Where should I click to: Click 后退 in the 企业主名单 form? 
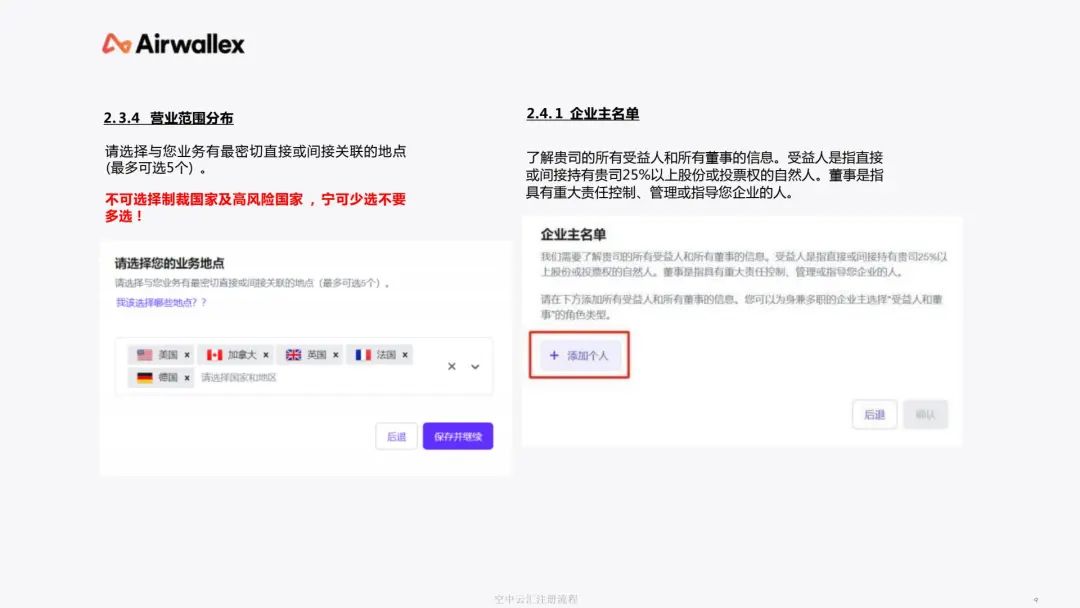(x=874, y=415)
